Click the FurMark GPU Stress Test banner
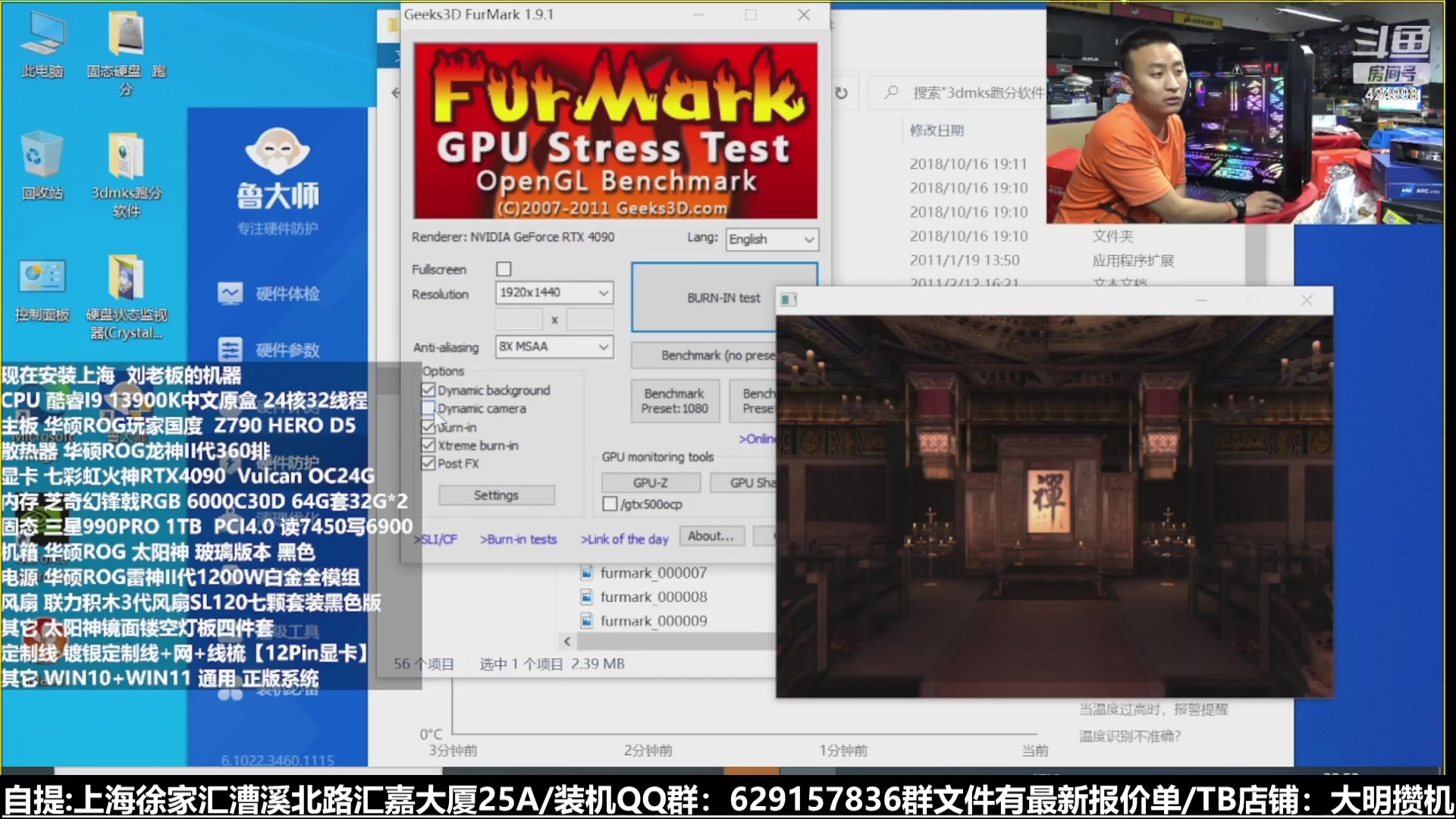The width and height of the screenshot is (1456, 819). (x=616, y=130)
